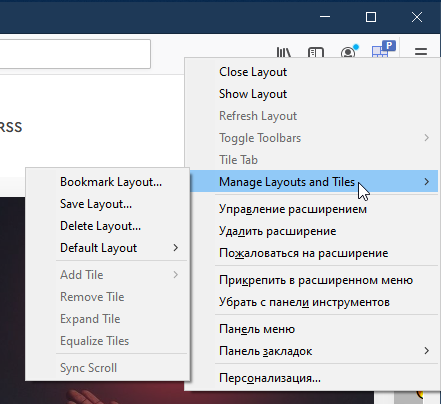This screenshot has height=404, width=441.
Task: Minimize the browser window
Action: click(x=325, y=17)
